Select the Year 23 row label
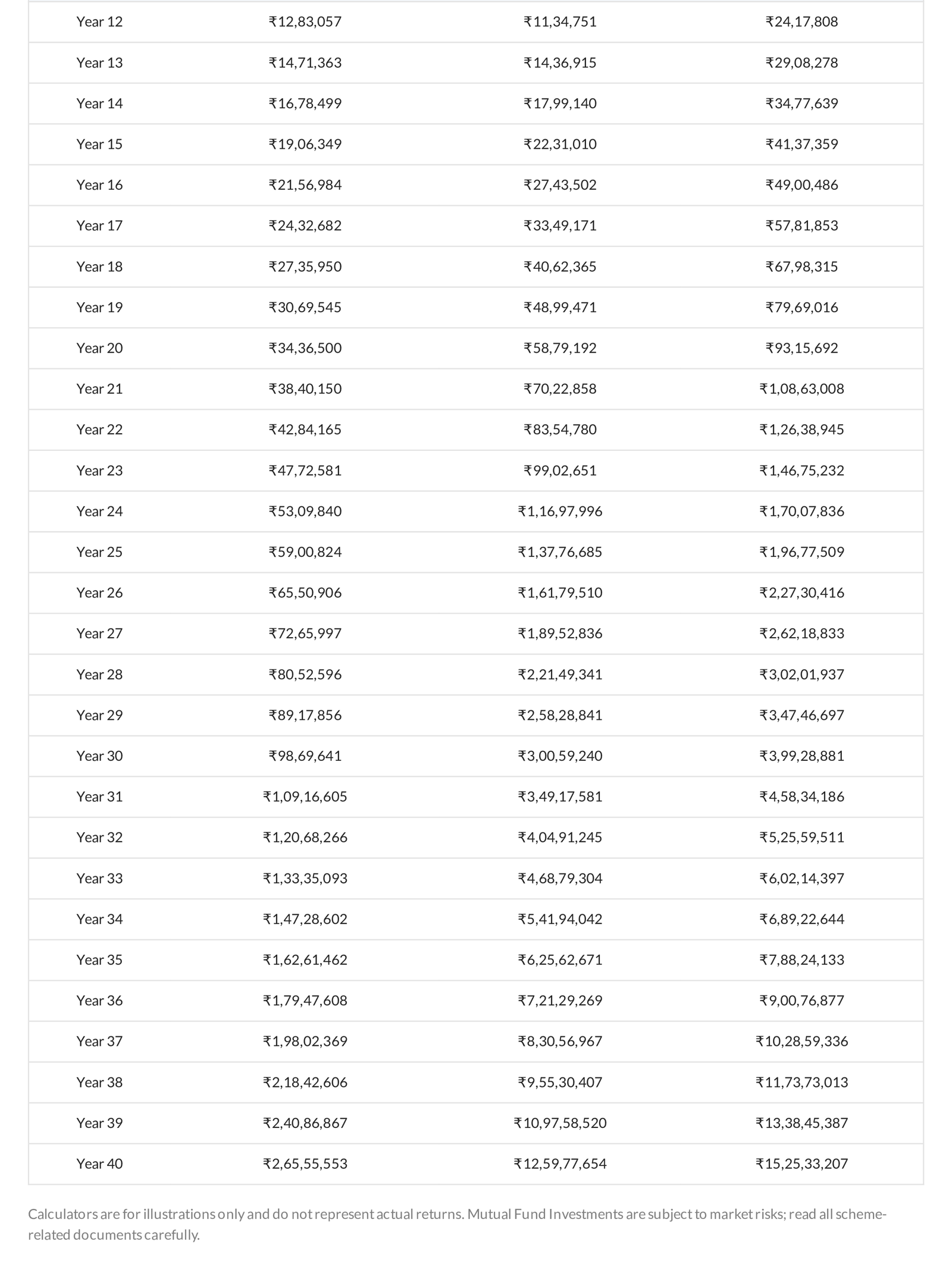 tap(99, 471)
